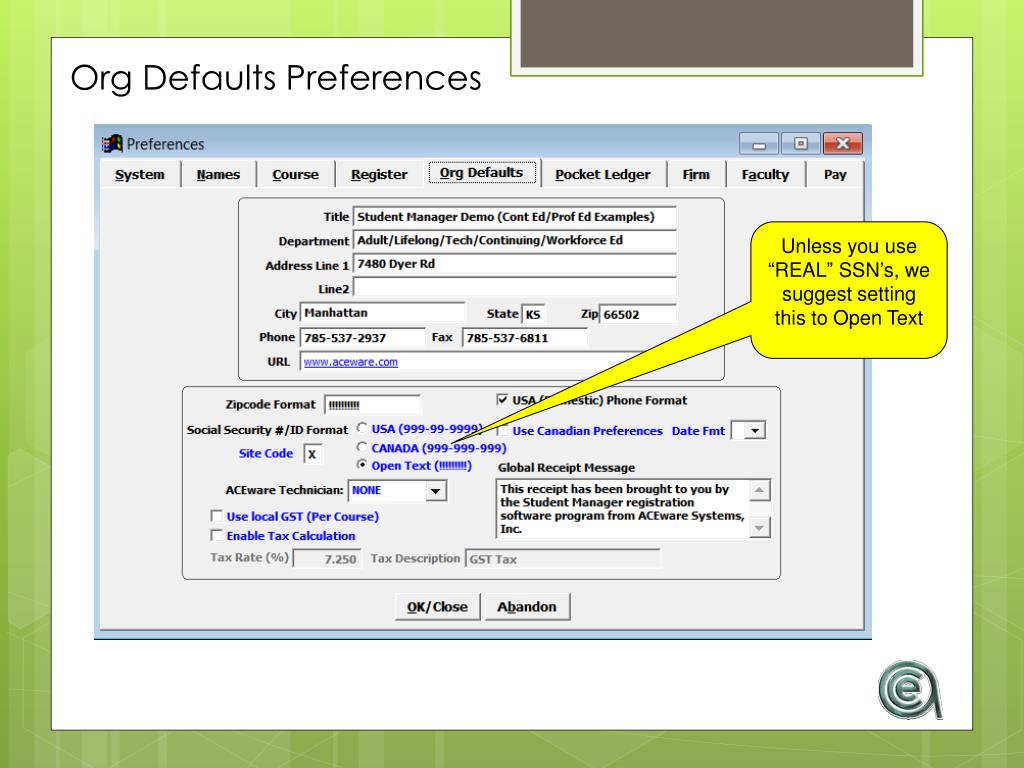Screen dimensions: 1024x768
Task: Click the Department input field
Action: point(515,240)
